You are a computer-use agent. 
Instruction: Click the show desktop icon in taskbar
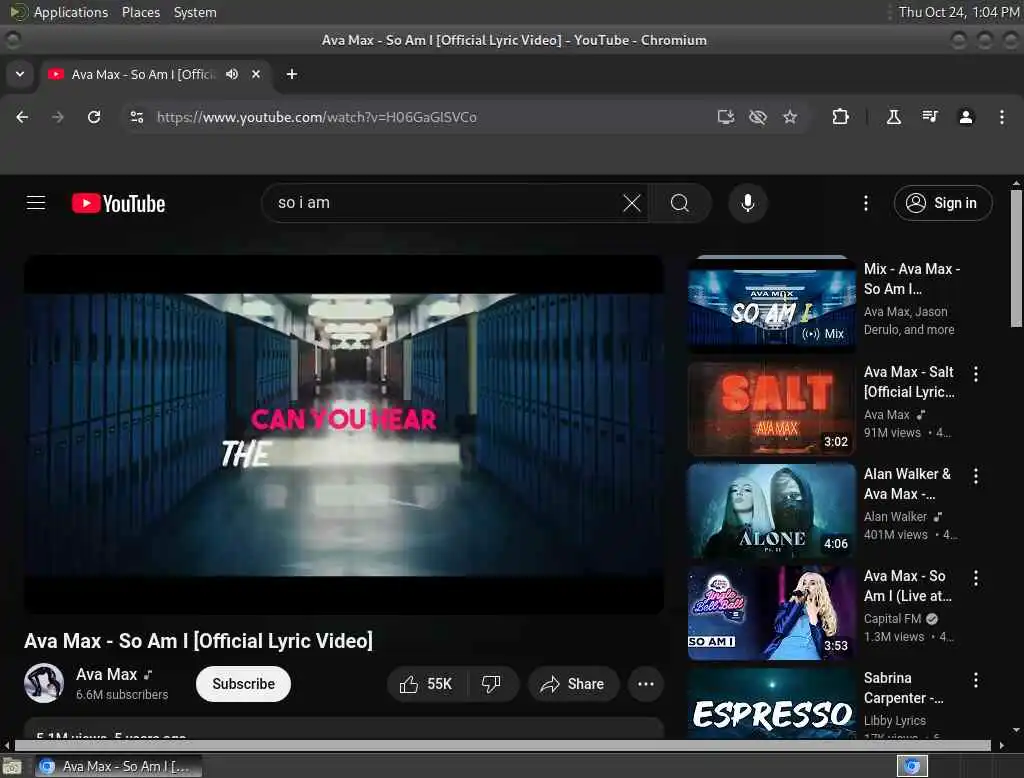pos(12,766)
